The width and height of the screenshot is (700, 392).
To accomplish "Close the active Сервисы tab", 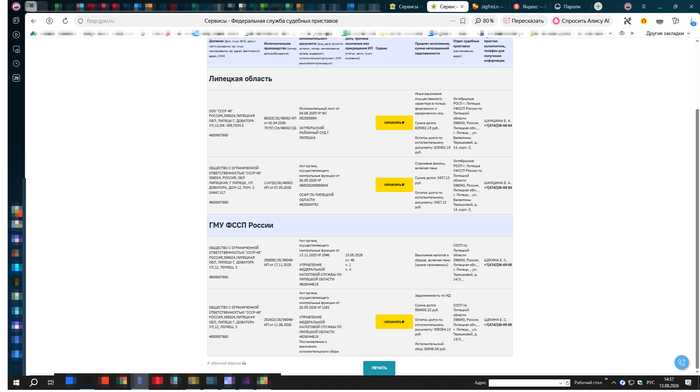I will tap(462, 7).
